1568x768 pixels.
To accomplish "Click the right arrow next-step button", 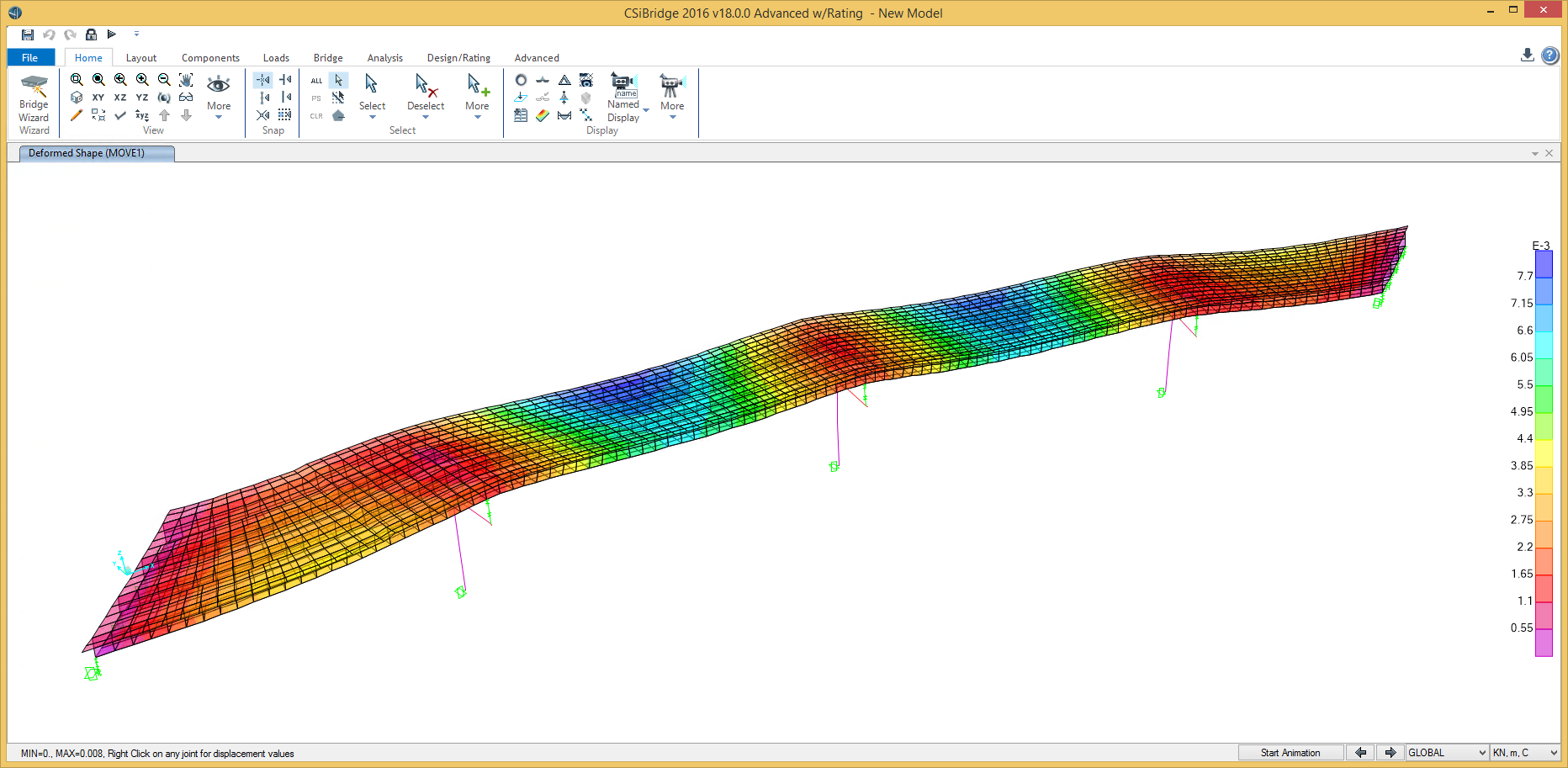I will point(1390,753).
